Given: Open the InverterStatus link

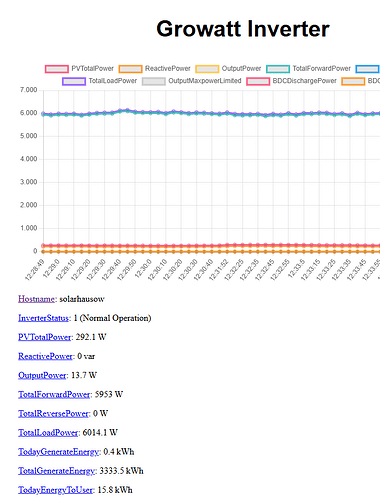Looking at the screenshot, I should point(43,318).
